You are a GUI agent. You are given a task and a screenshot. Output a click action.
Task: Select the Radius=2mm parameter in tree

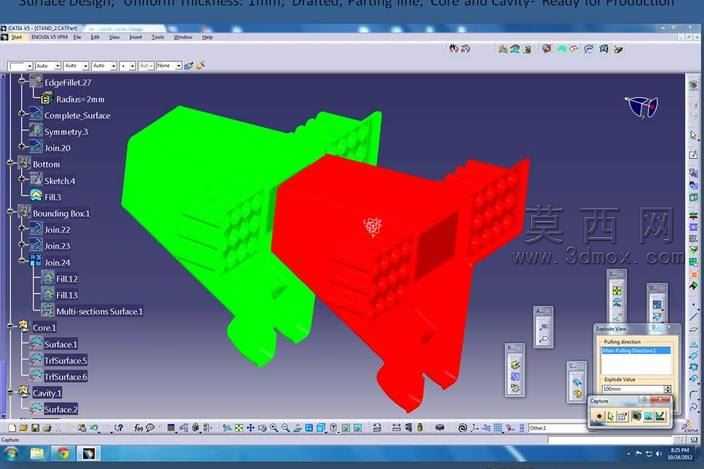(x=80, y=99)
